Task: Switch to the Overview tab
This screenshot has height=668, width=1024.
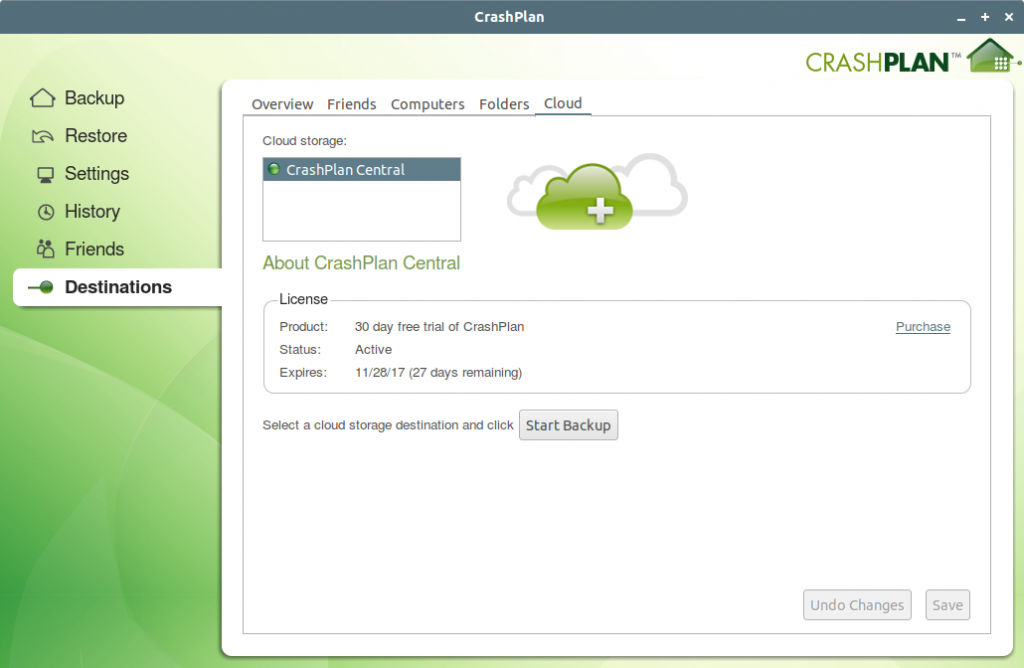Action: (282, 104)
